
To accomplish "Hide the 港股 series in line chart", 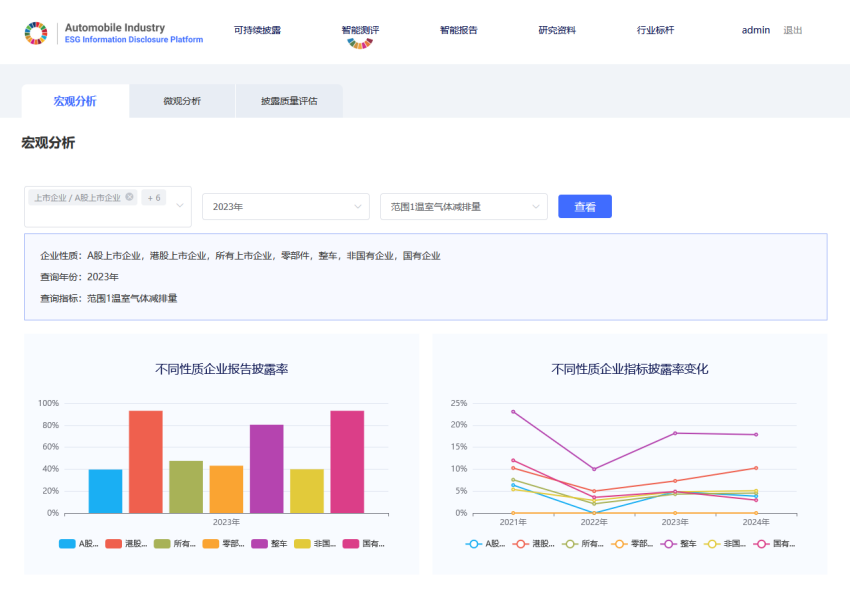I will tap(522, 544).
